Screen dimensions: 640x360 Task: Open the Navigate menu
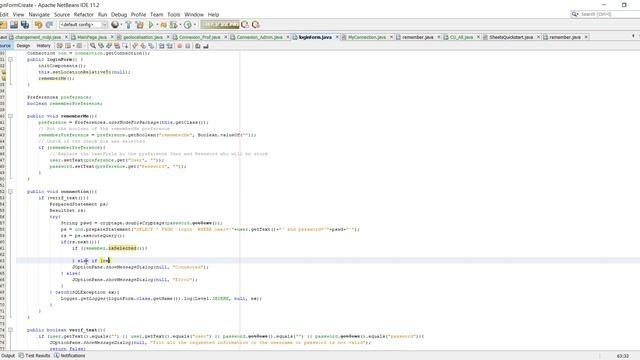39,14
